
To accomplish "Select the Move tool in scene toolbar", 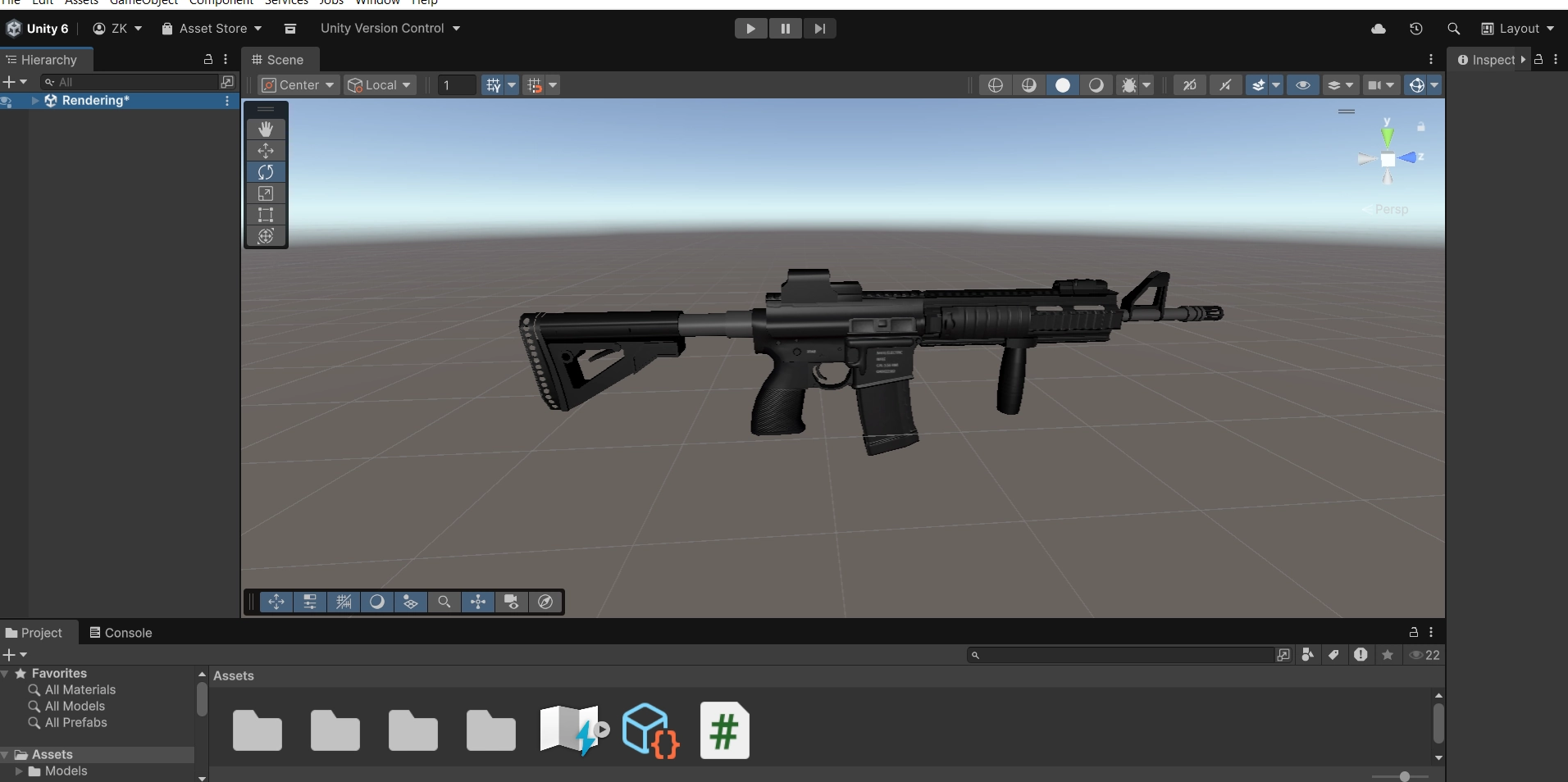I will (266, 151).
